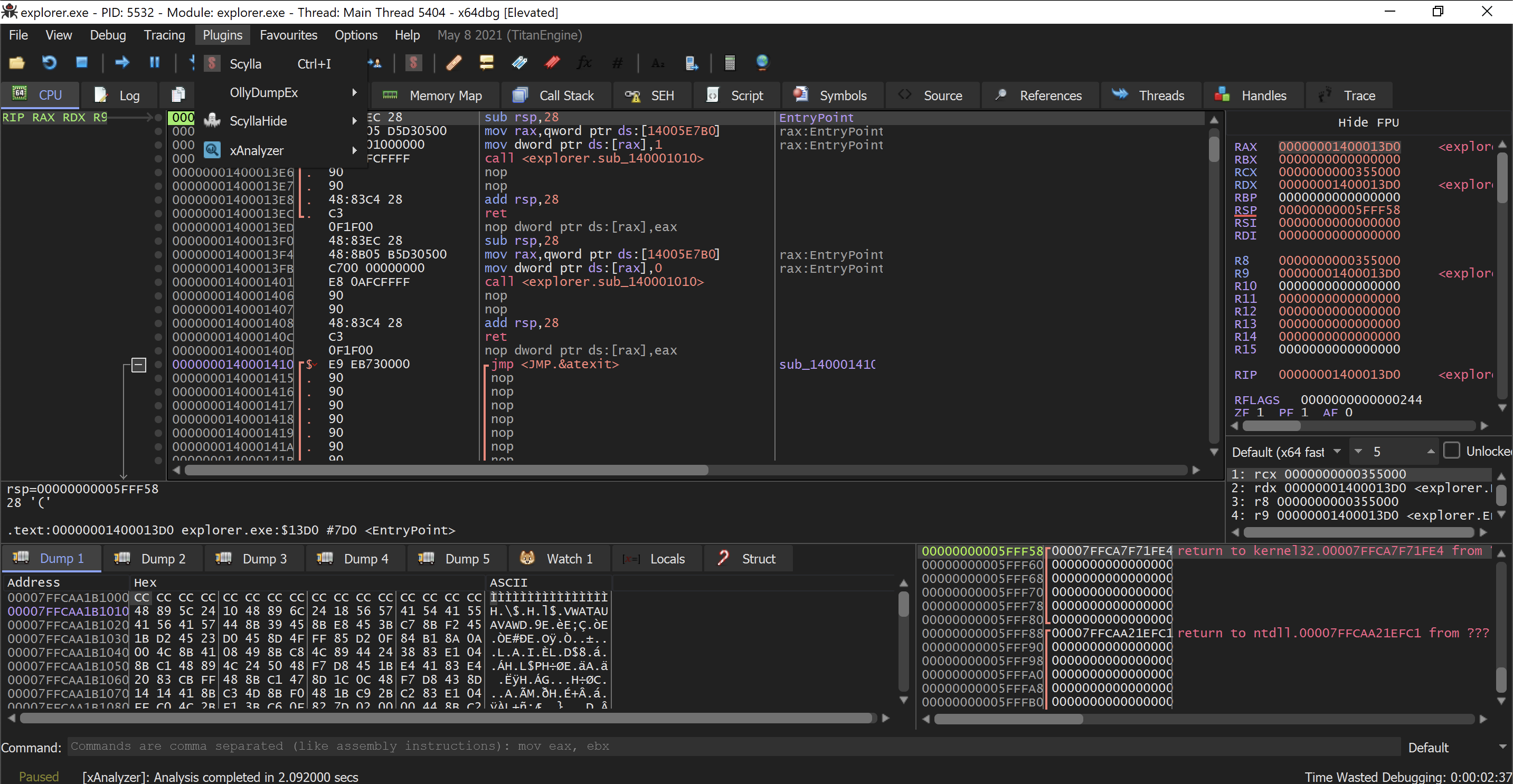Toggle breakpoint bullet at address 00000001400013F0
Image resolution: width=1513 pixels, height=784 pixels.
point(158,241)
